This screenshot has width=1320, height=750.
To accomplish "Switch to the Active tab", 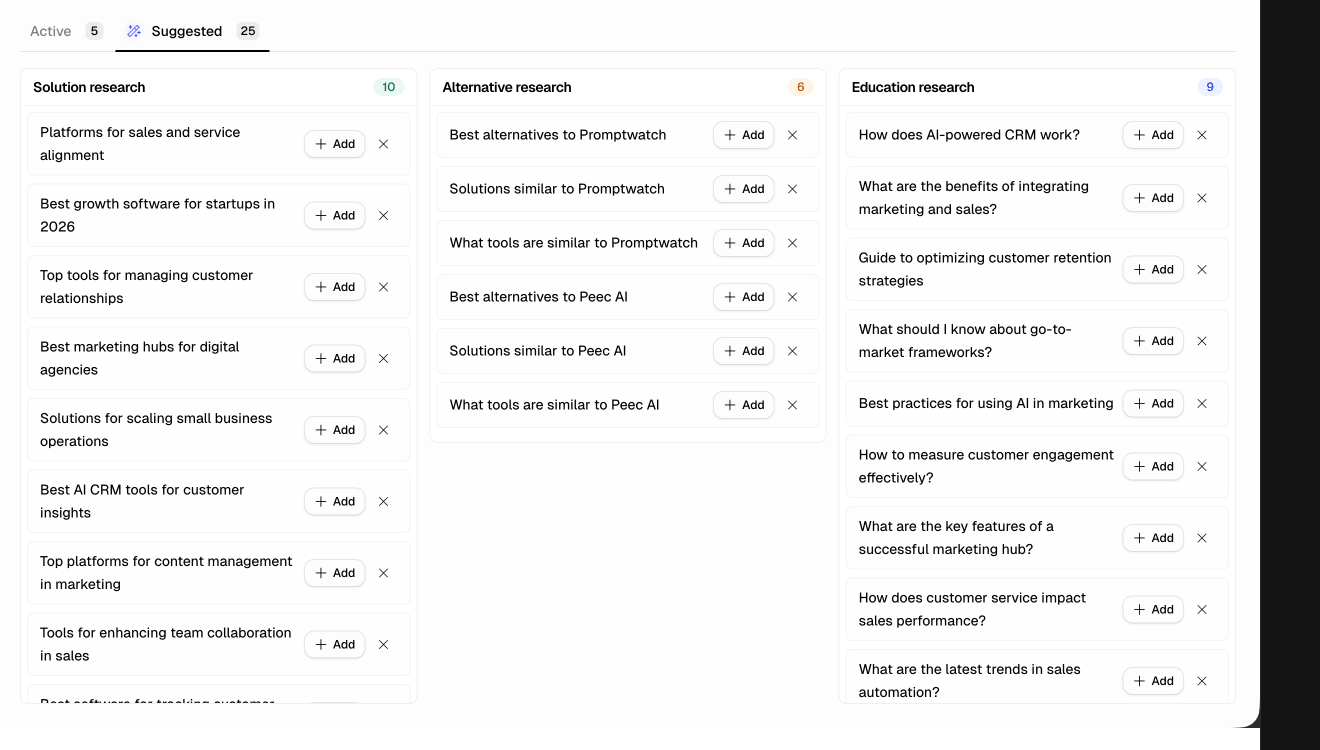I will coord(50,31).
